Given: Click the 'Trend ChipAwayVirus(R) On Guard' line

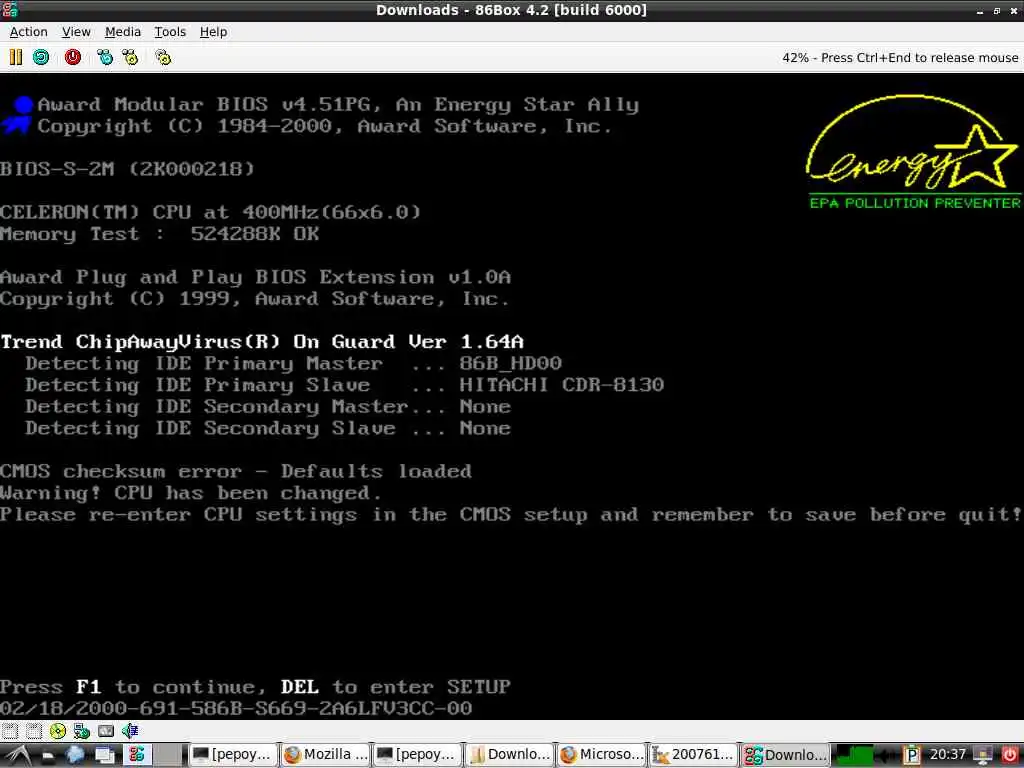Looking at the screenshot, I should click(x=262, y=342).
